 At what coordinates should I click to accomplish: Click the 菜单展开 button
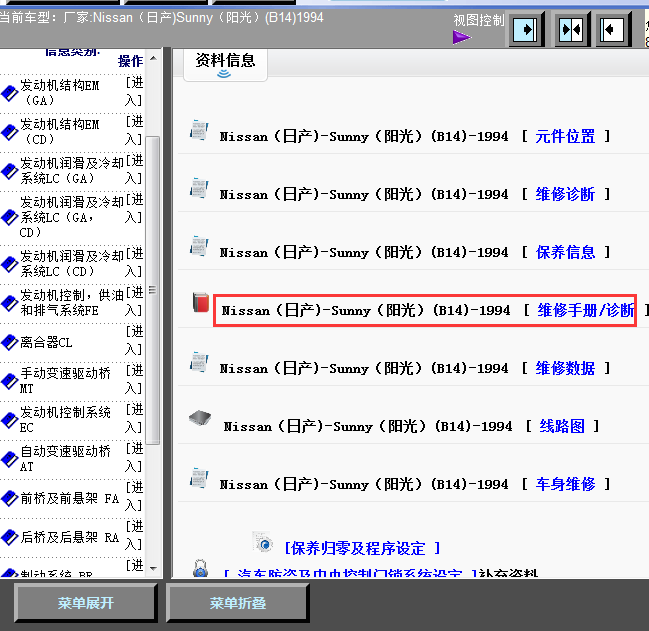[x=86, y=603]
